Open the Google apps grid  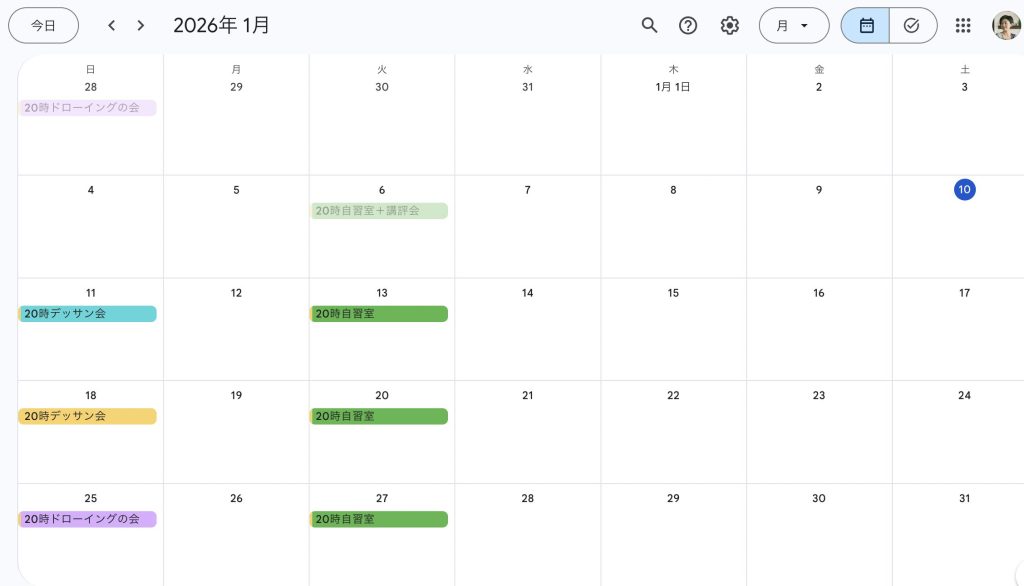click(x=963, y=25)
